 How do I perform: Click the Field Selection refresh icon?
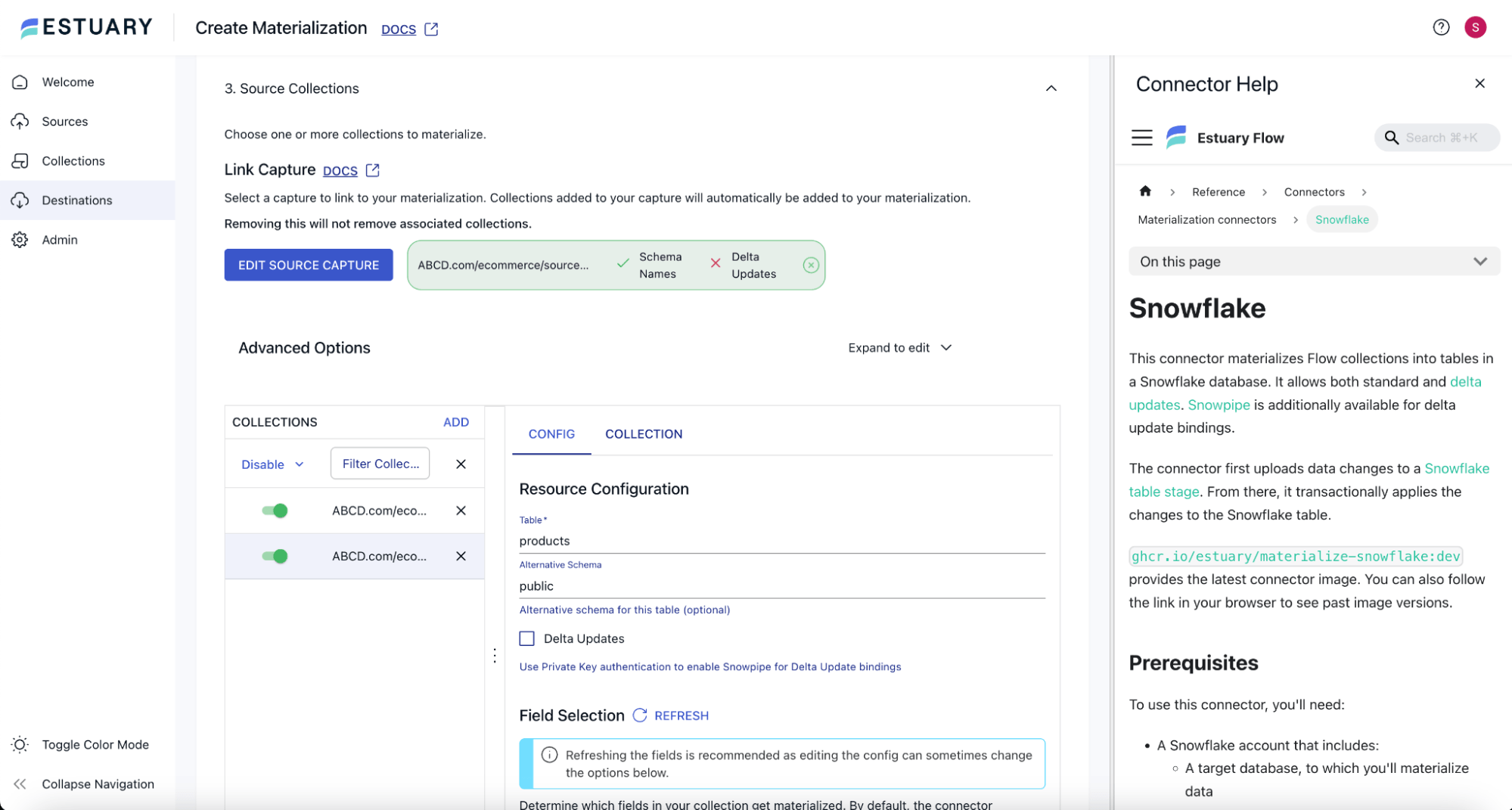coord(640,715)
